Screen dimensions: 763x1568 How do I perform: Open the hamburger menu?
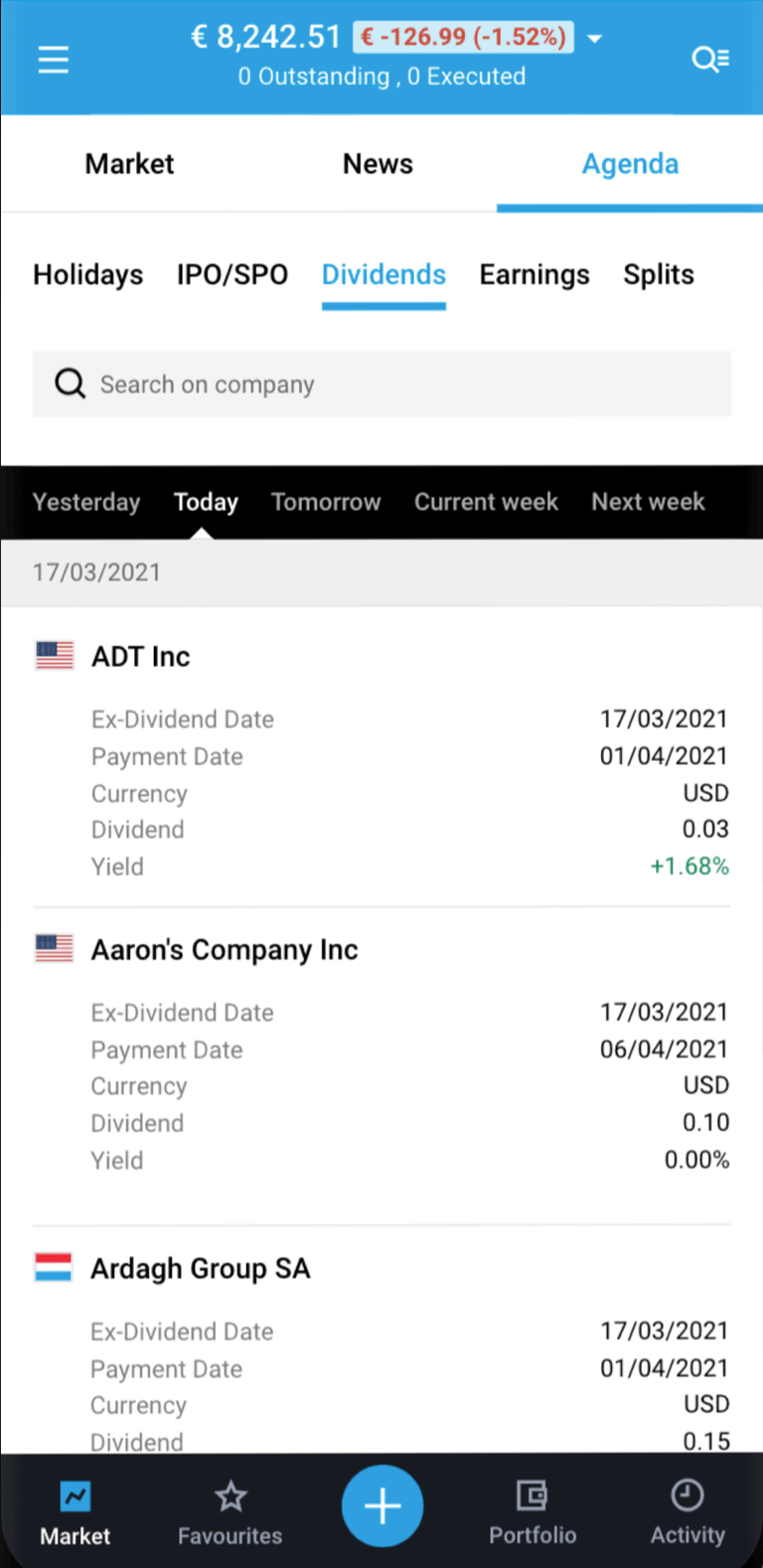click(x=54, y=61)
